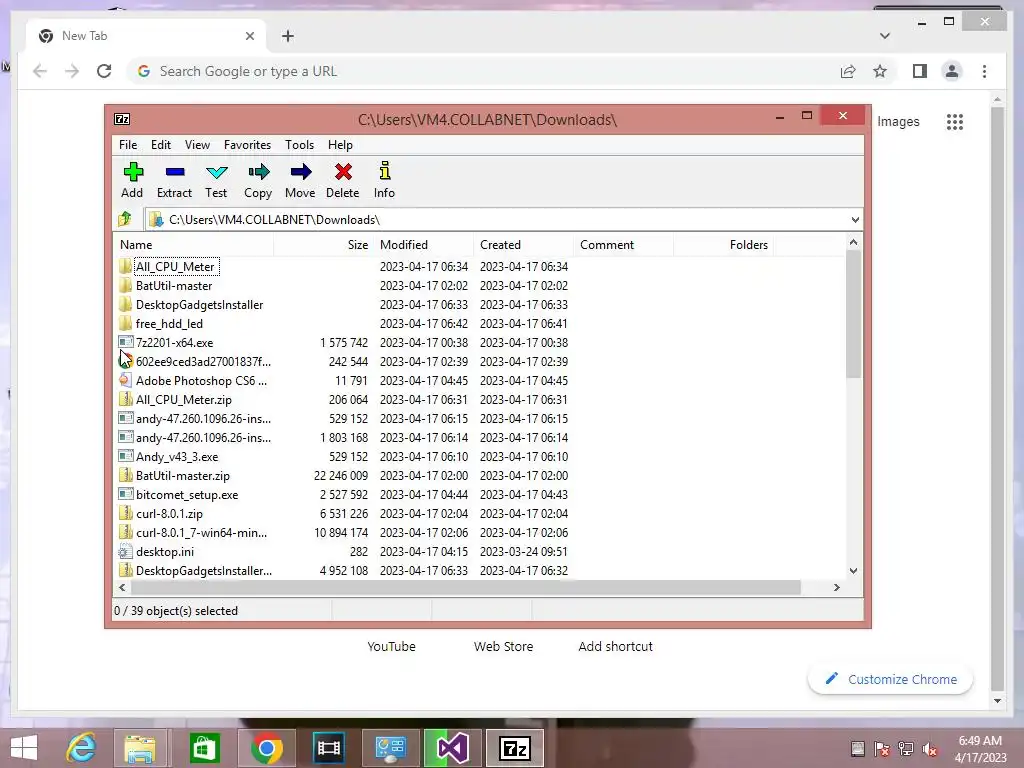Select the free_hdd_led folder
Viewport: 1024px width, 768px height.
(x=169, y=323)
